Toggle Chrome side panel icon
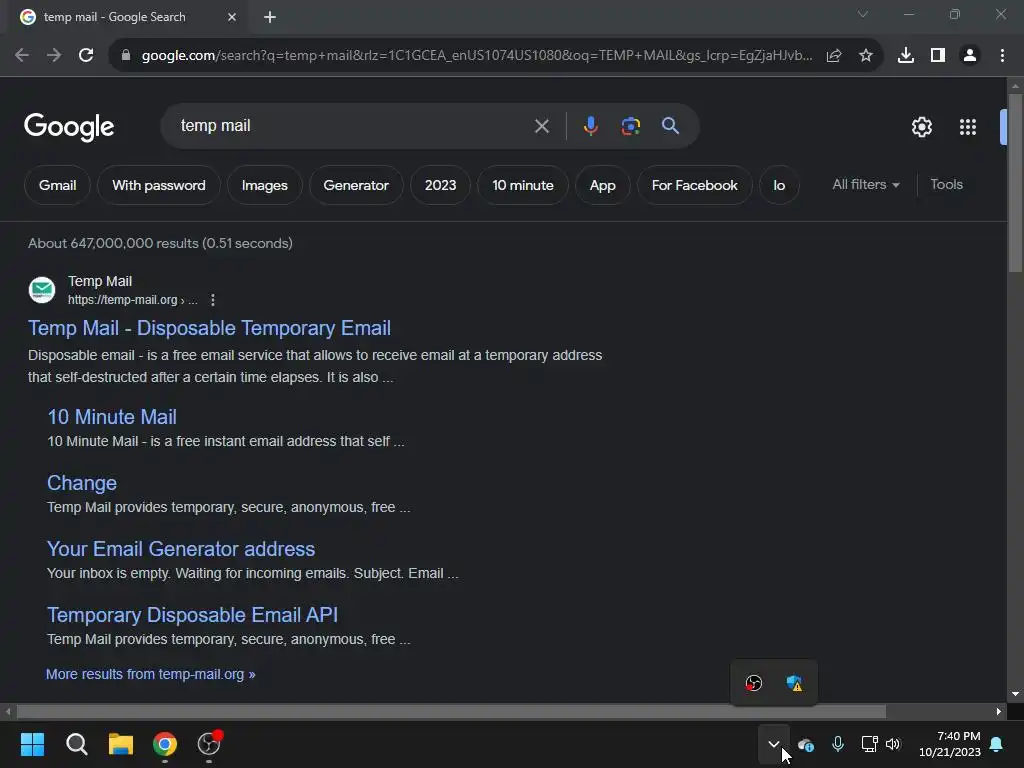 click(x=938, y=56)
